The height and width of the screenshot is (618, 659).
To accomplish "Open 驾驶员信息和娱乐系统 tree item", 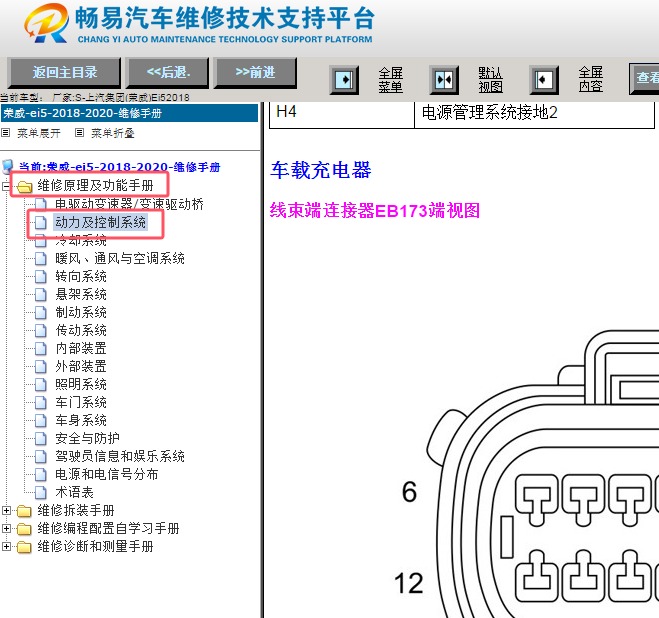I will coord(120,457).
